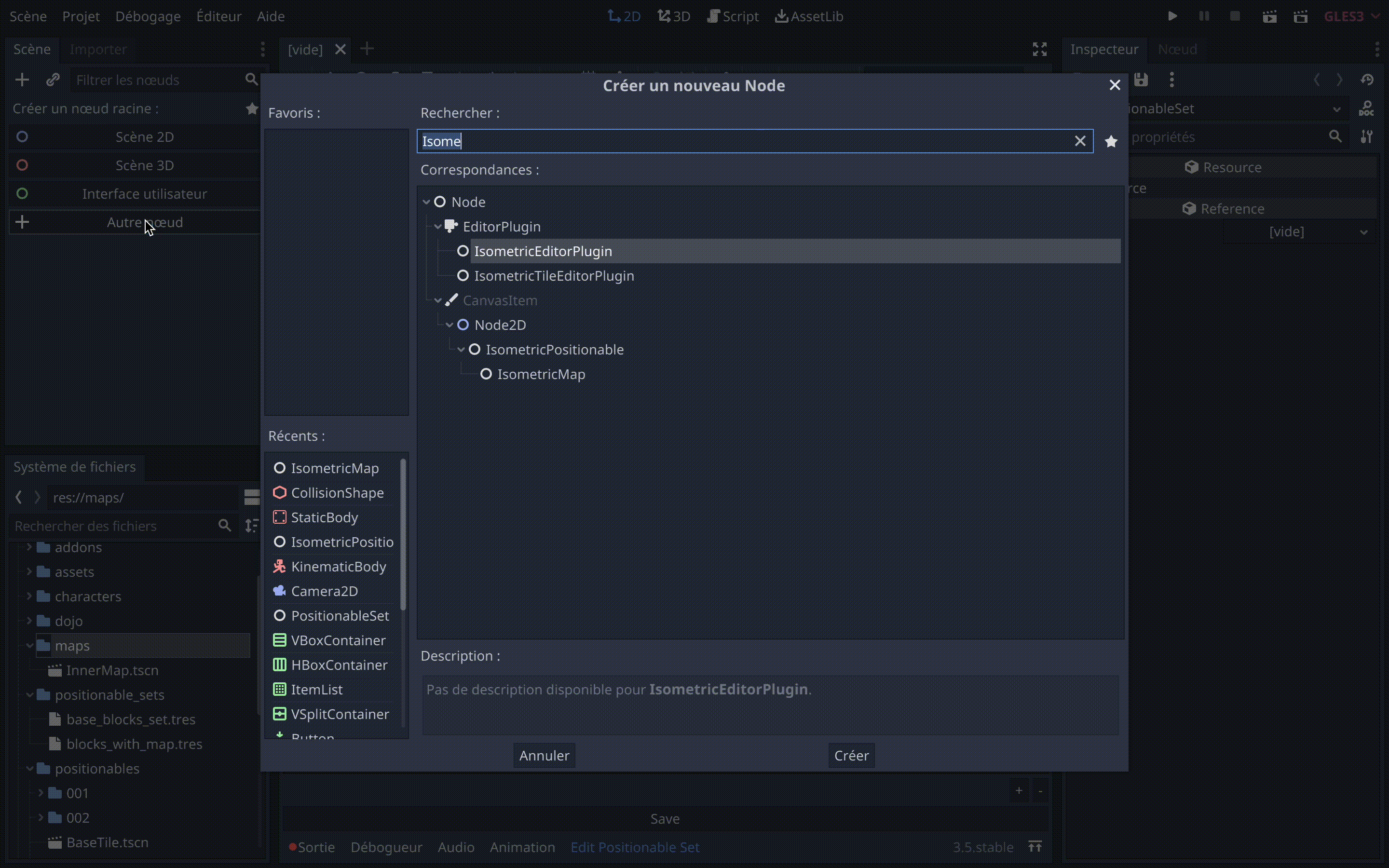Image resolution: width=1389 pixels, height=868 pixels.
Task: Switch to the 2D workspace
Action: click(624, 16)
